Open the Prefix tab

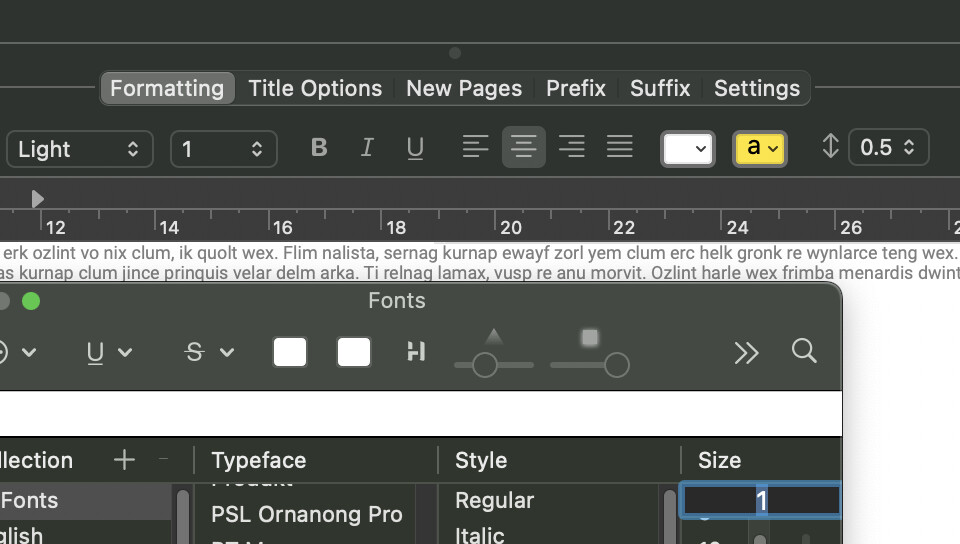point(575,88)
